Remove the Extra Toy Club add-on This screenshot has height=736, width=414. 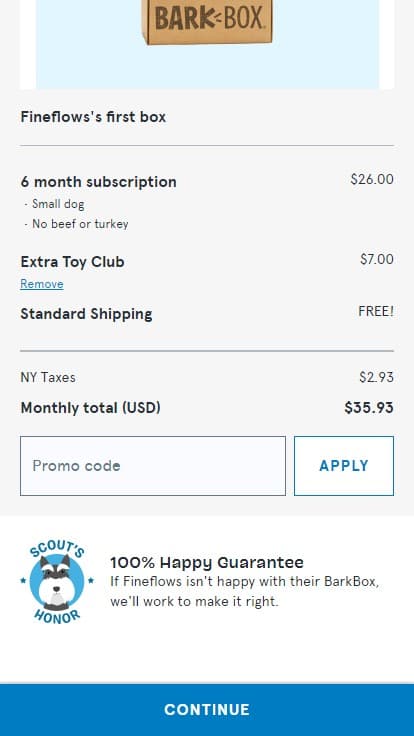(x=42, y=284)
